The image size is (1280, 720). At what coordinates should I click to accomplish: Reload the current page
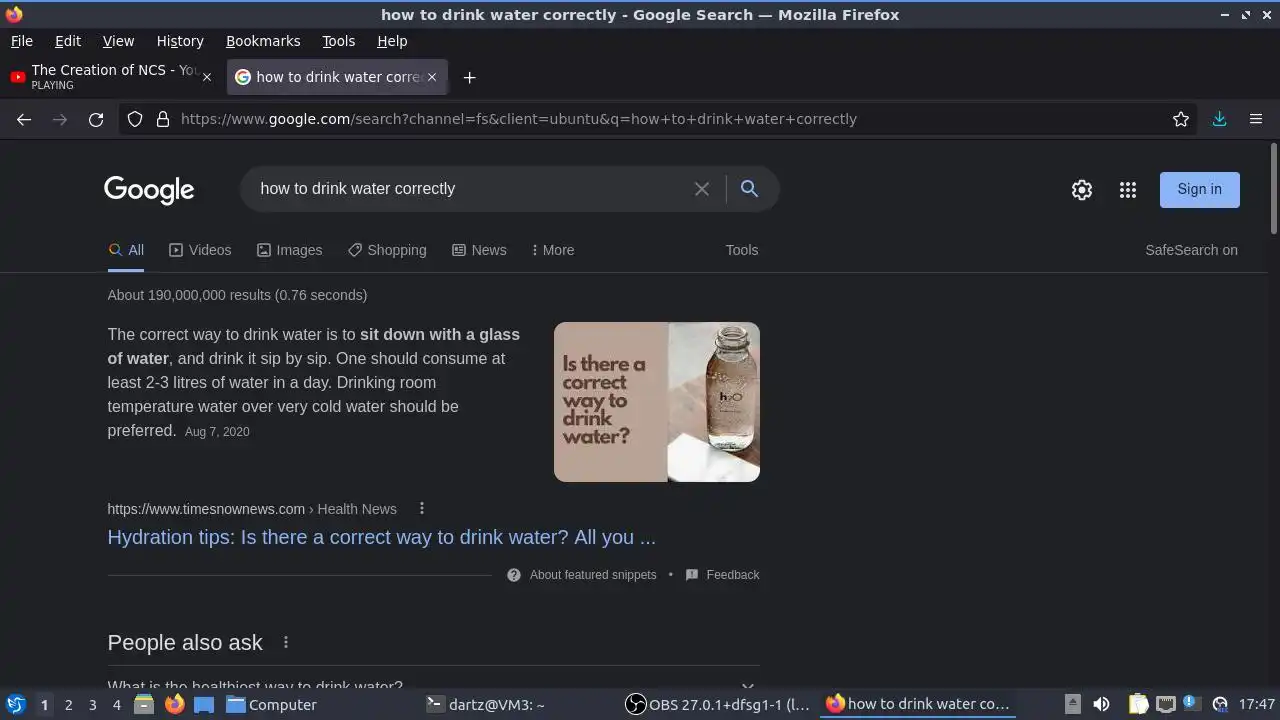[96, 119]
